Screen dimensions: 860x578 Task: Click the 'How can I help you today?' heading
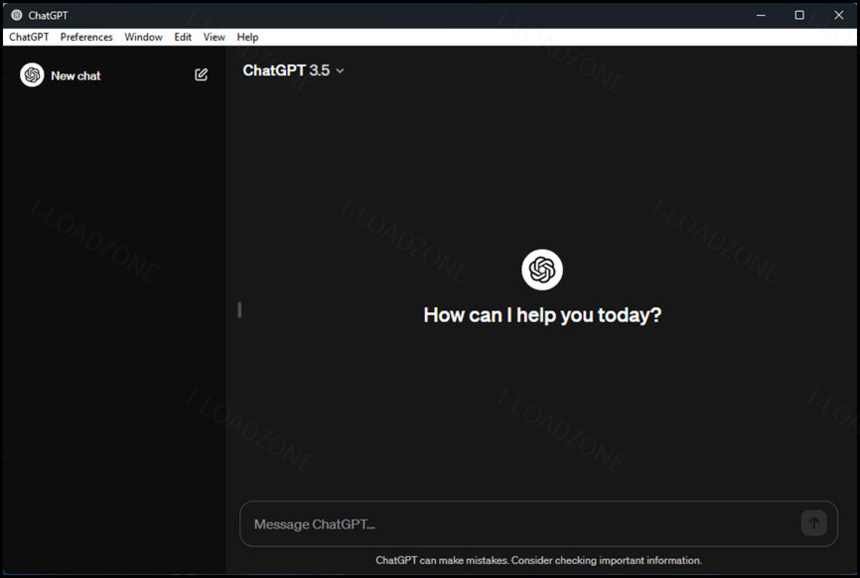[542, 315]
